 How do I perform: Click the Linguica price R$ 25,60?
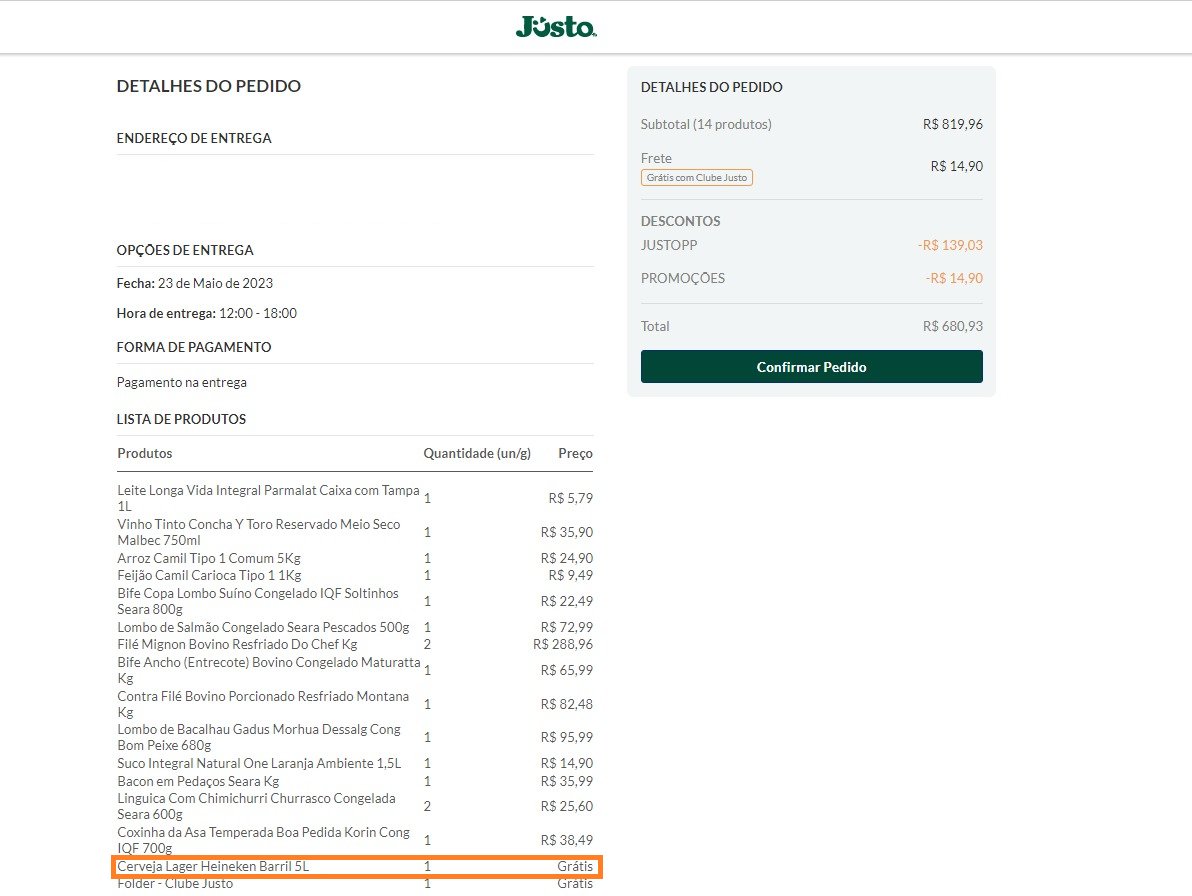tap(566, 806)
